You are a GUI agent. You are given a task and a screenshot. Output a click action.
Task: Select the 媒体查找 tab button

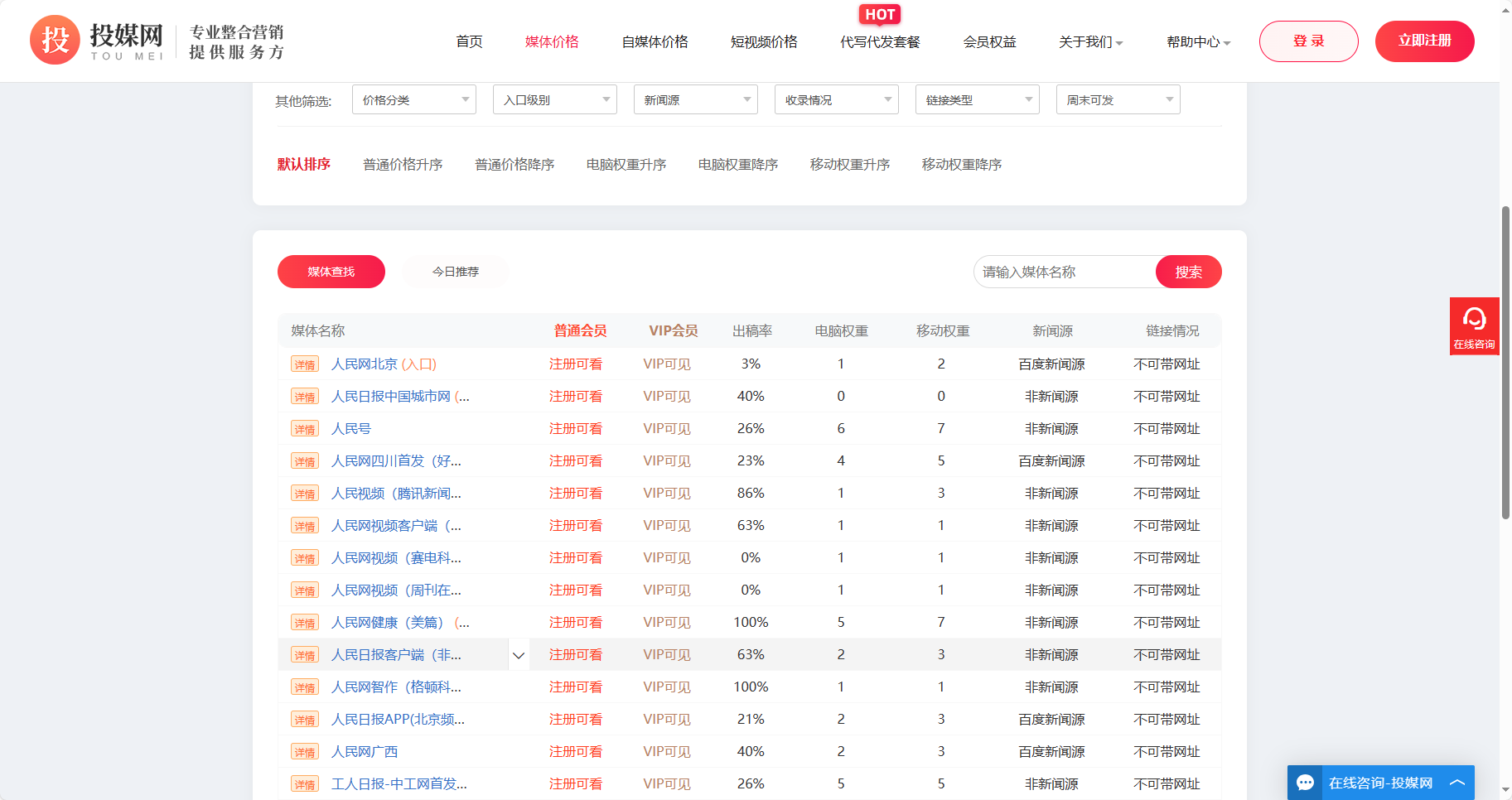click(331, 272)
